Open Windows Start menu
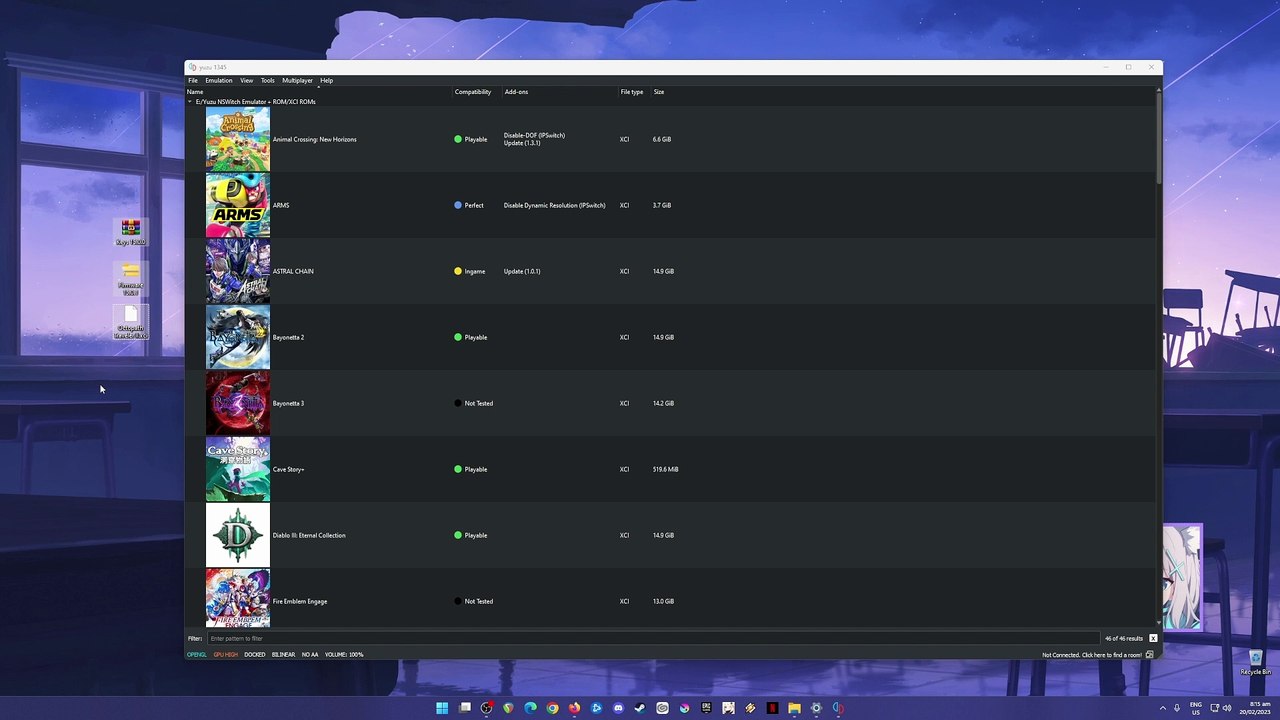The height and width of the screenshot is (720, 1280). [x=442, y=708]
